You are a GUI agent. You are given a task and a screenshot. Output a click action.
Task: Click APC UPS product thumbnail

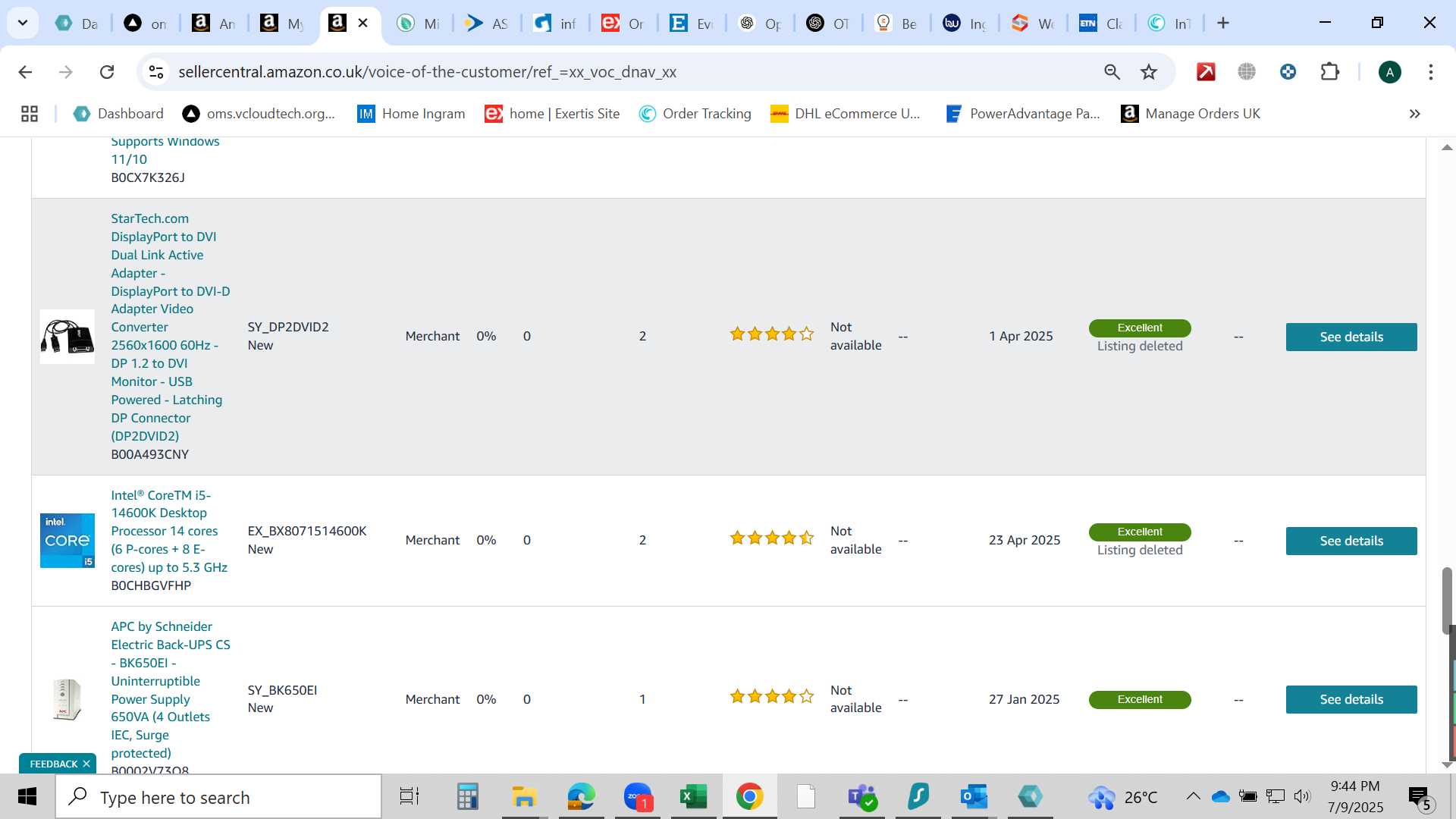pos(67,698)
